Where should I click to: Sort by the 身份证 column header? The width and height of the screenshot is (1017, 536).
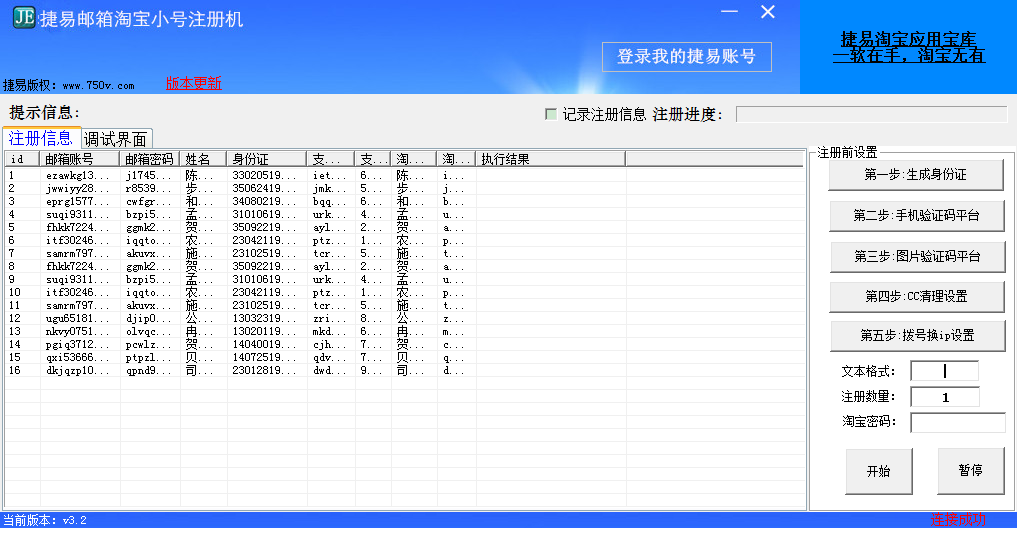[x=267, y=159]
